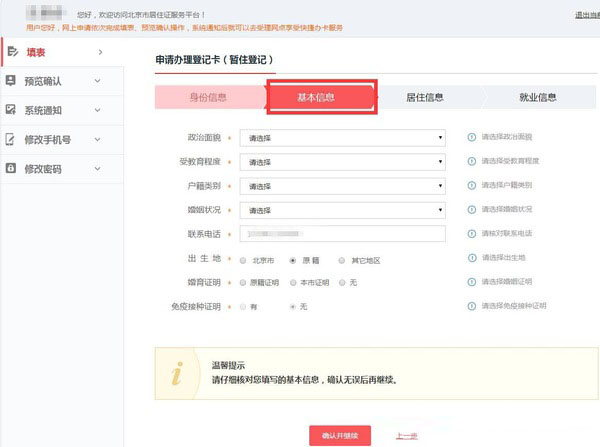Image resolution: width=600 pixels, height=447 pixels.
Task: Click the 修改手机号 edit icon
Action: pyautogui.click(x=11, y=139)
